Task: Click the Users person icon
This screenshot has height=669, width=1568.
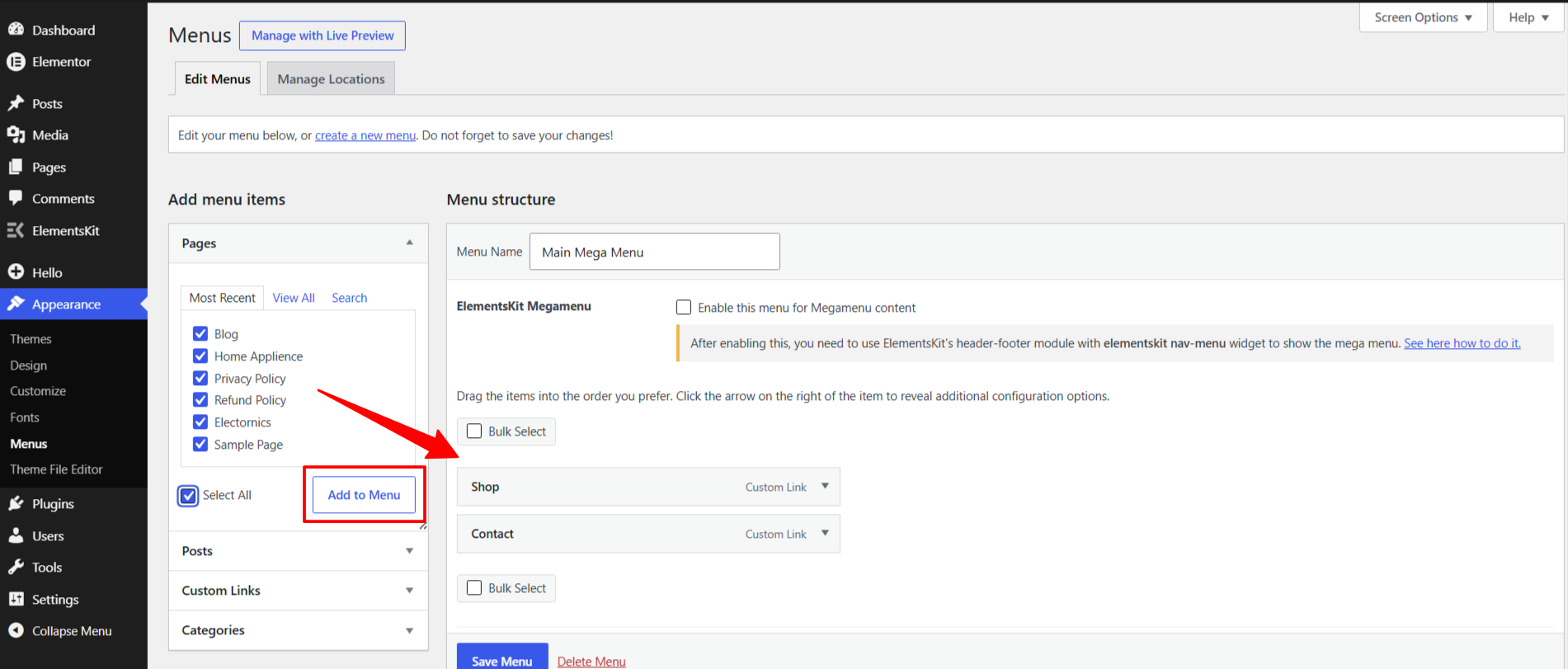Action: pos(16,535)
